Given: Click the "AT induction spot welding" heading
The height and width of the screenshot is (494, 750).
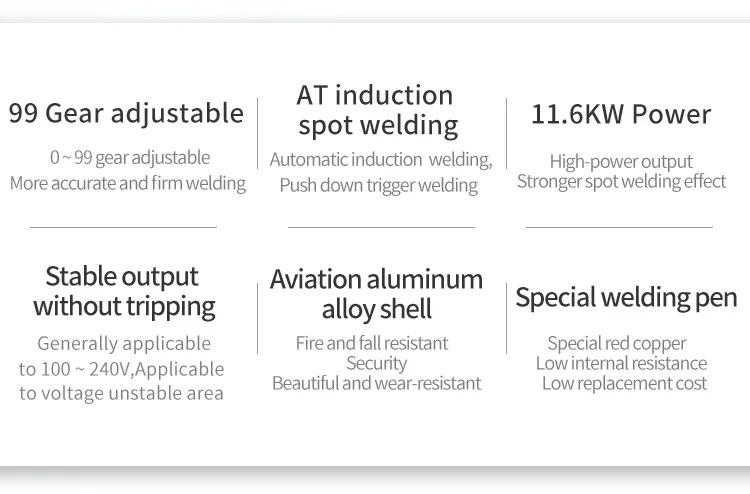Looking at the screenshot, I should tap(378, 110).
